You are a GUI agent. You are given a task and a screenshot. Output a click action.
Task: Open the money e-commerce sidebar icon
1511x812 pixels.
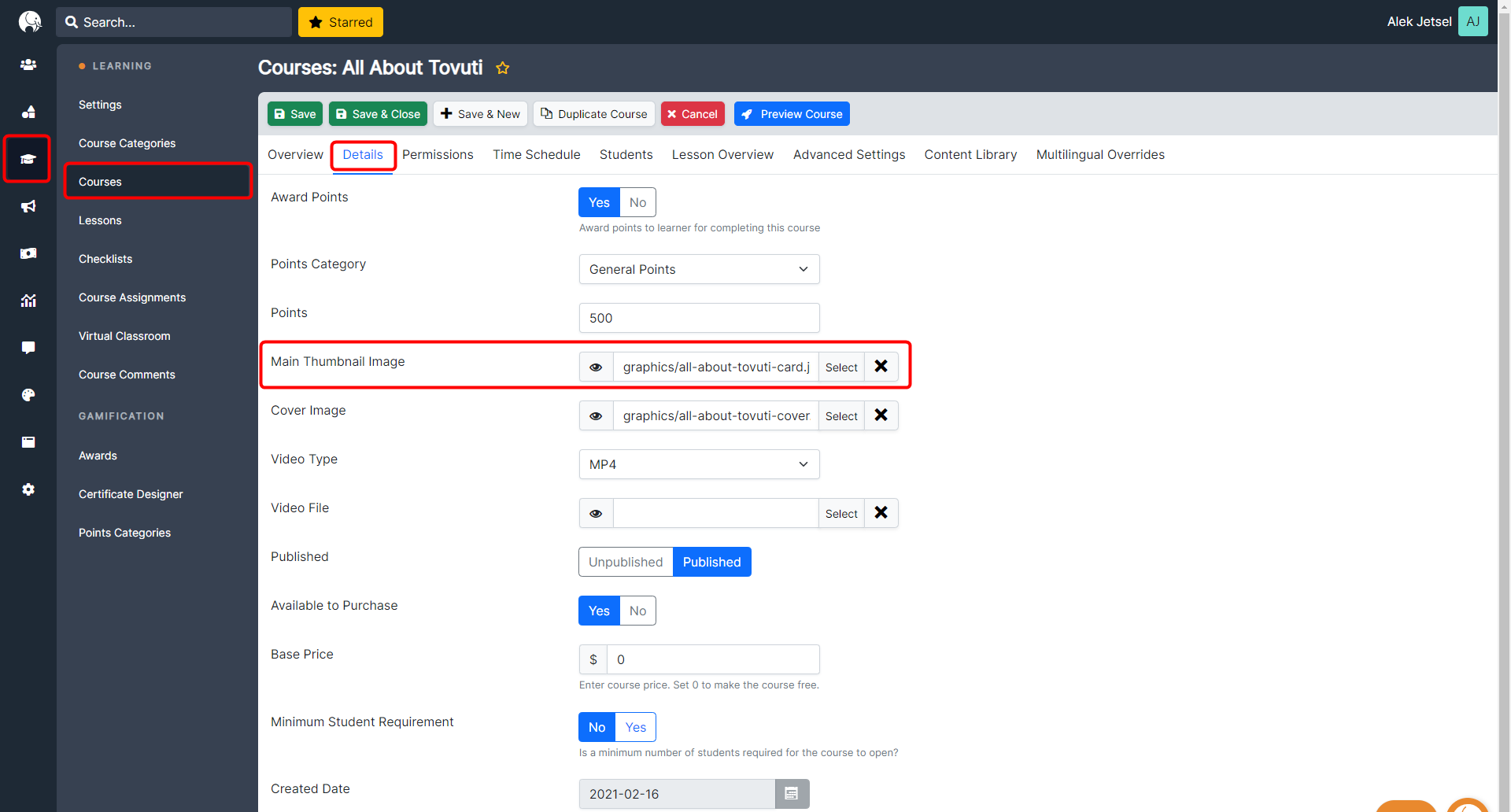point(28,253)
